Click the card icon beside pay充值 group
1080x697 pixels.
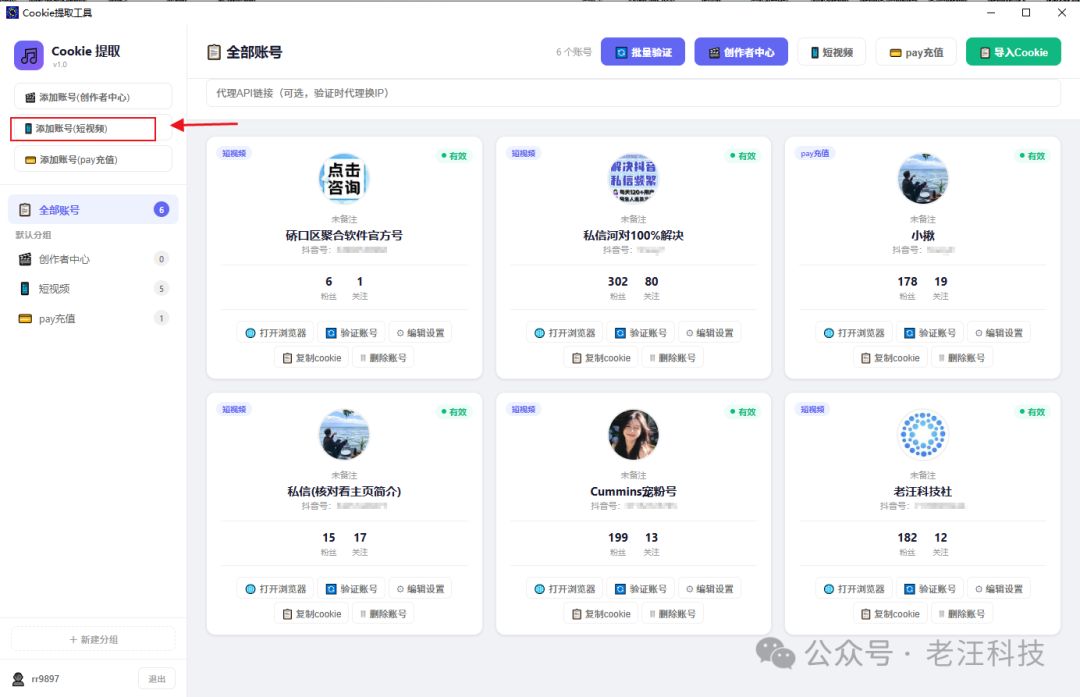(25, 319)
